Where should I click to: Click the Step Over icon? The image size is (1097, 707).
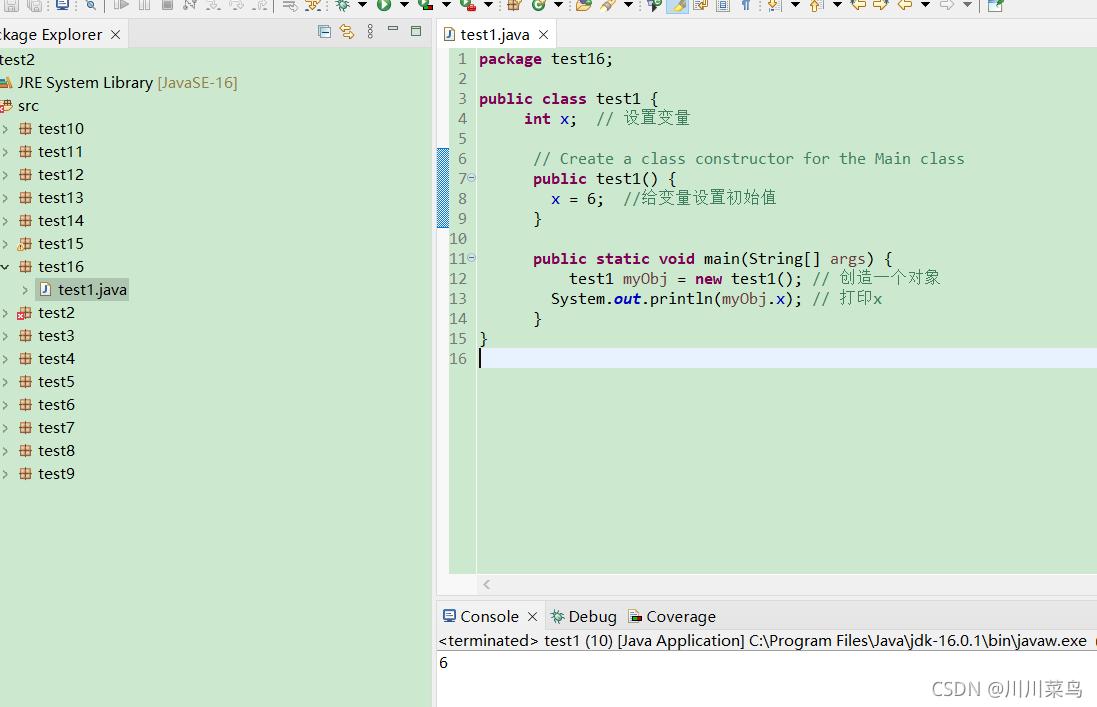pos(236,5)
